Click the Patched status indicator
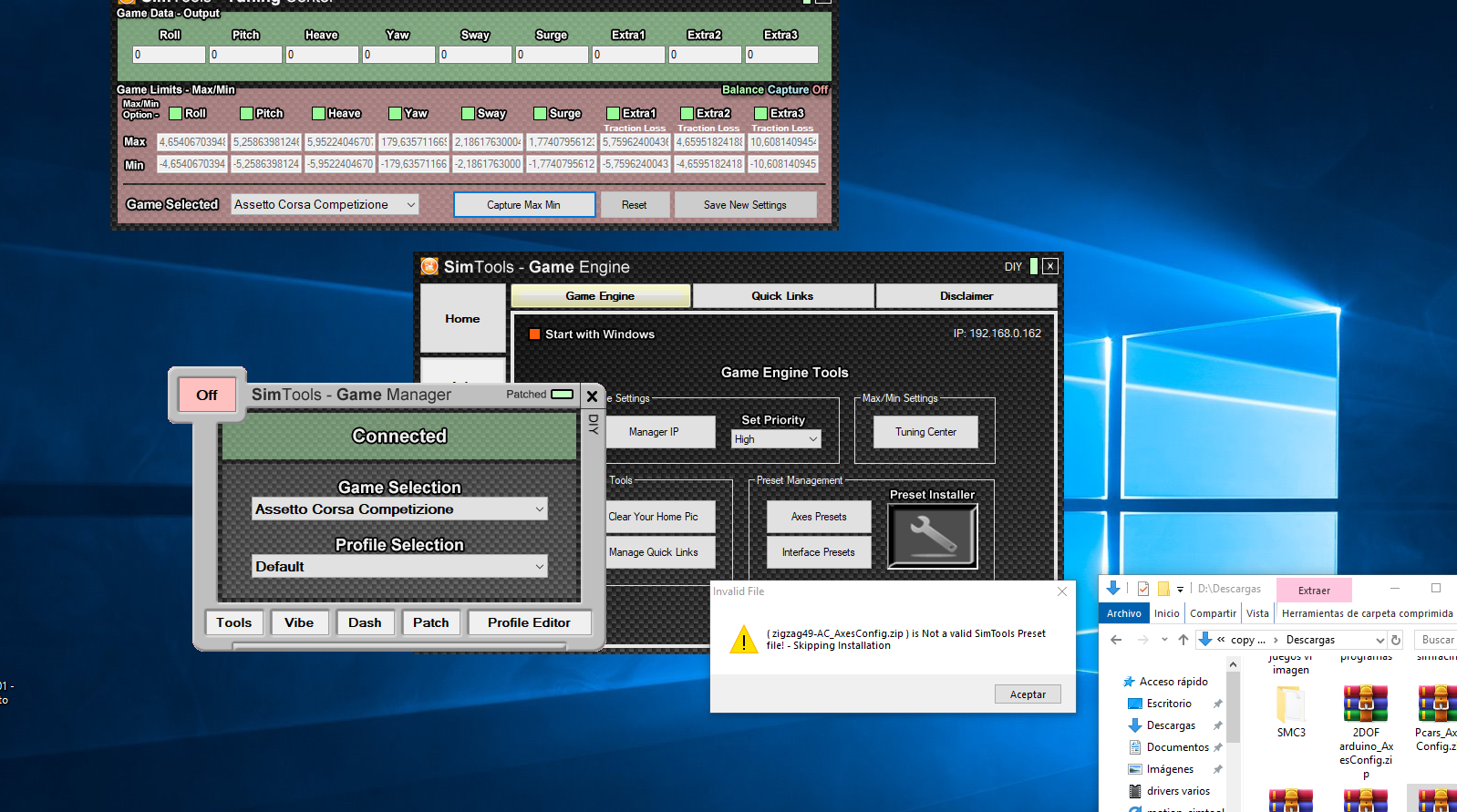The height and width of the screenshot is (812, 1457). pyautogui.click(x=563, y=395)
